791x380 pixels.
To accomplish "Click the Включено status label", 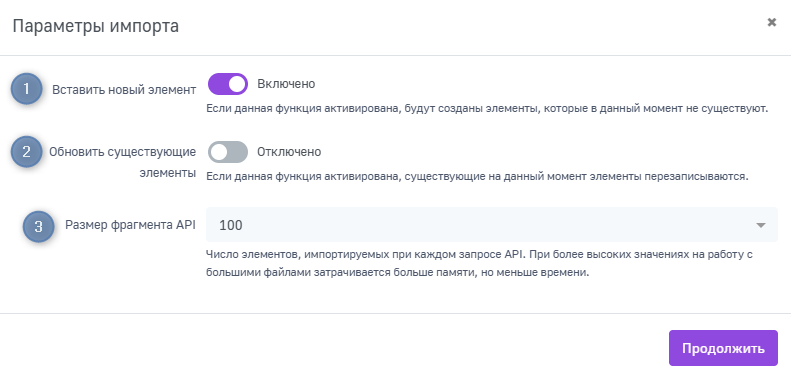I will [x=286, y=84].
